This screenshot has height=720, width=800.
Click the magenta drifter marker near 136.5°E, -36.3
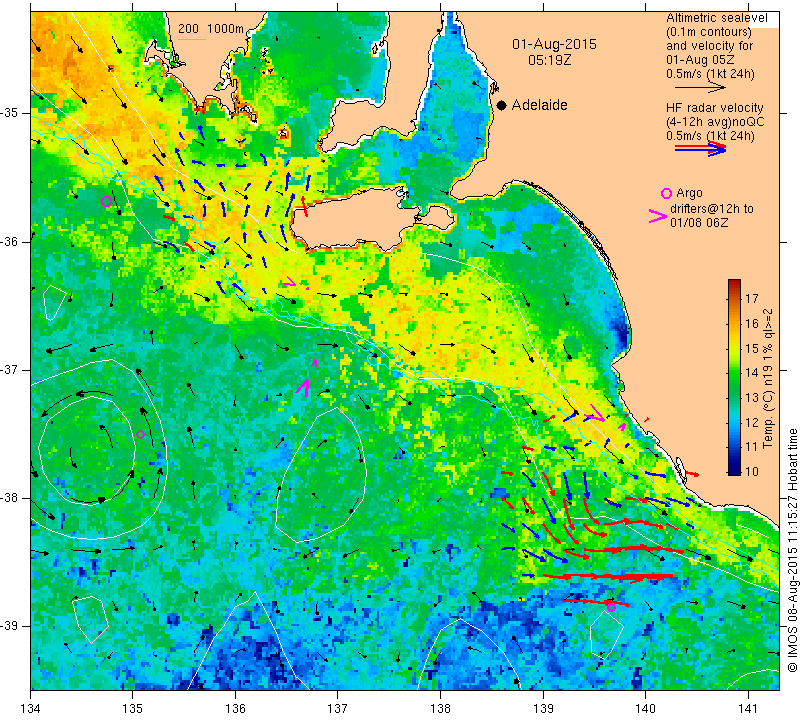click(290, 281)
